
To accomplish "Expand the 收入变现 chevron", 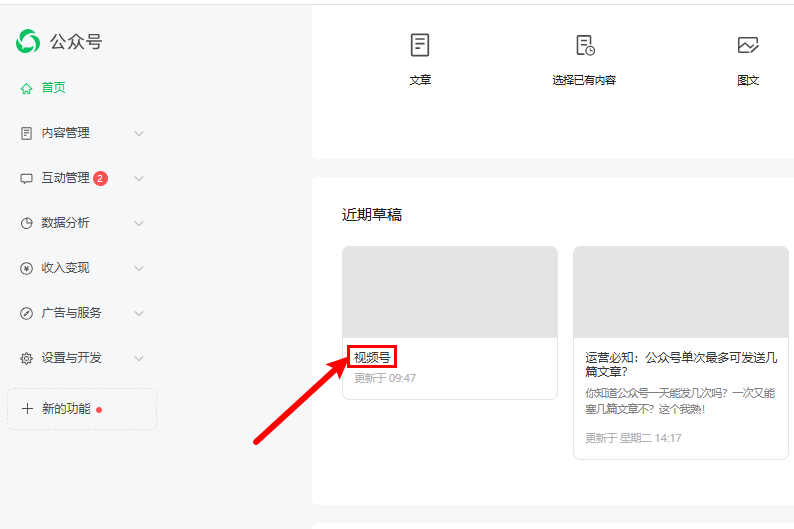I will 139,268.
